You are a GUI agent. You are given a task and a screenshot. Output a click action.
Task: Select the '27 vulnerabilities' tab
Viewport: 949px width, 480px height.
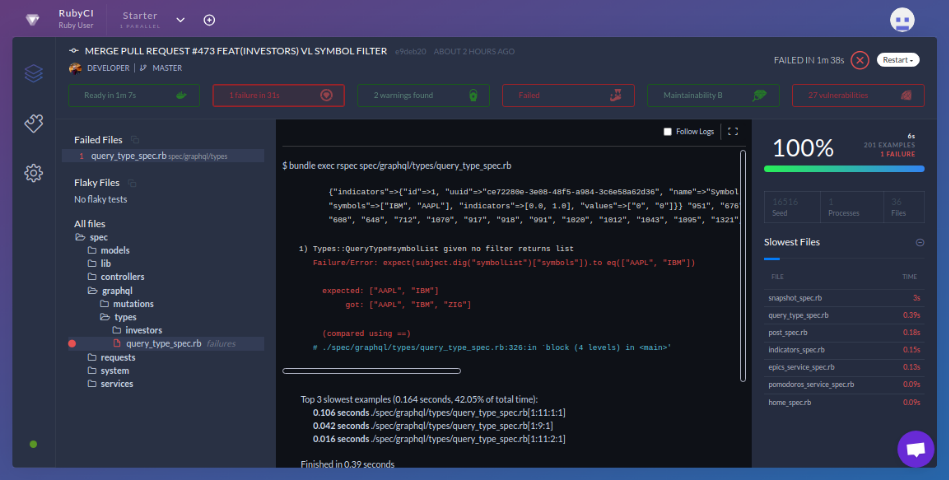tap(858, 96)
